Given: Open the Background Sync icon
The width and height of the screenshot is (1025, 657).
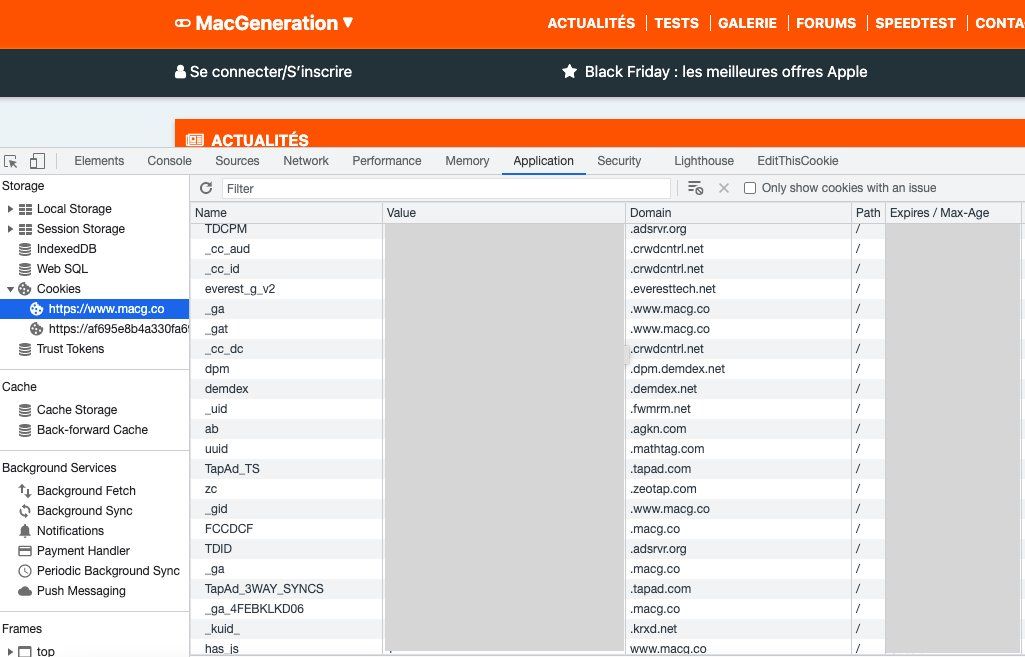Looking at the screenshot, I should 25,511.
